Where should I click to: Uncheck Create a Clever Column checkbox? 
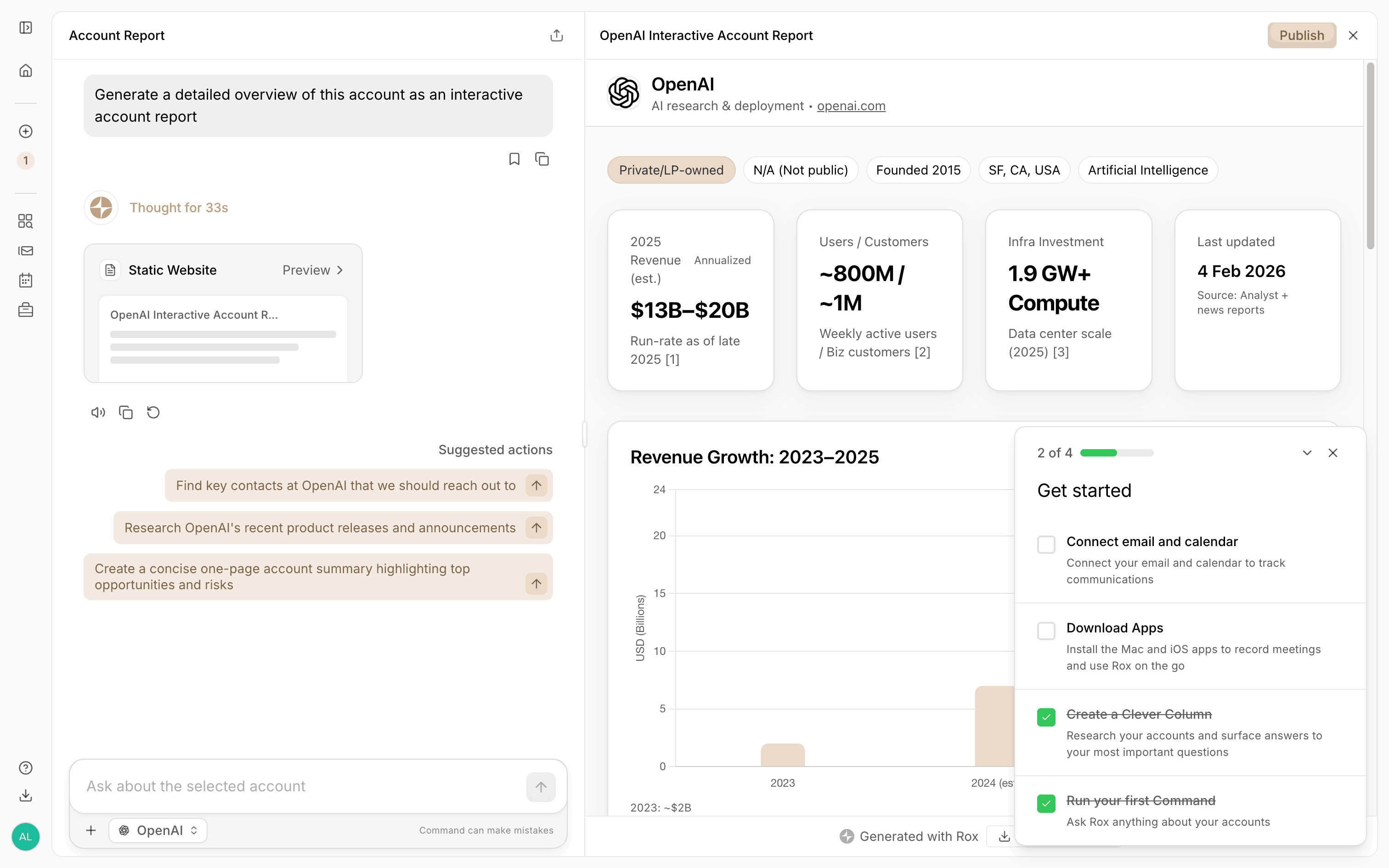(1046, 717)
